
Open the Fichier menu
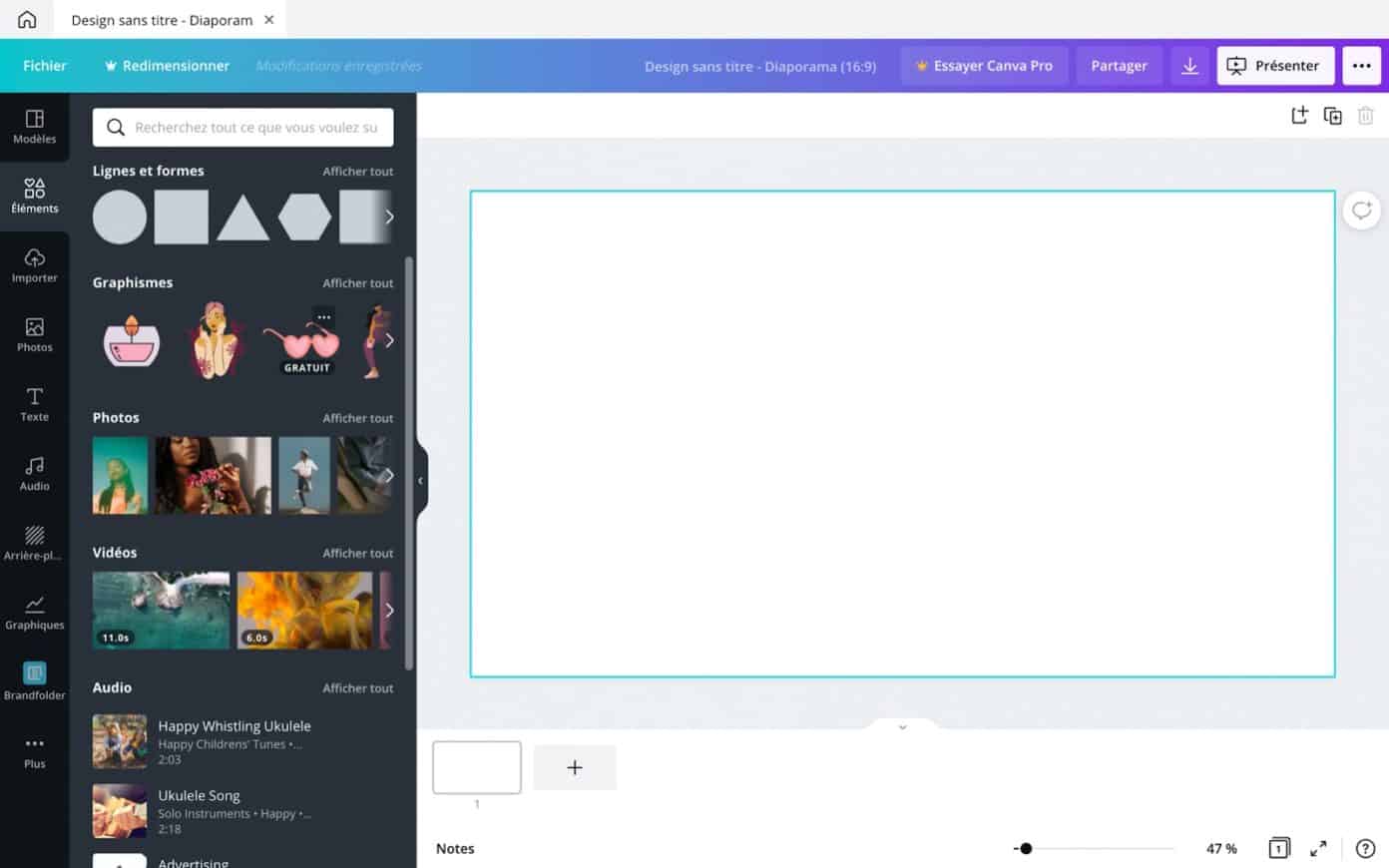[44, 65]
